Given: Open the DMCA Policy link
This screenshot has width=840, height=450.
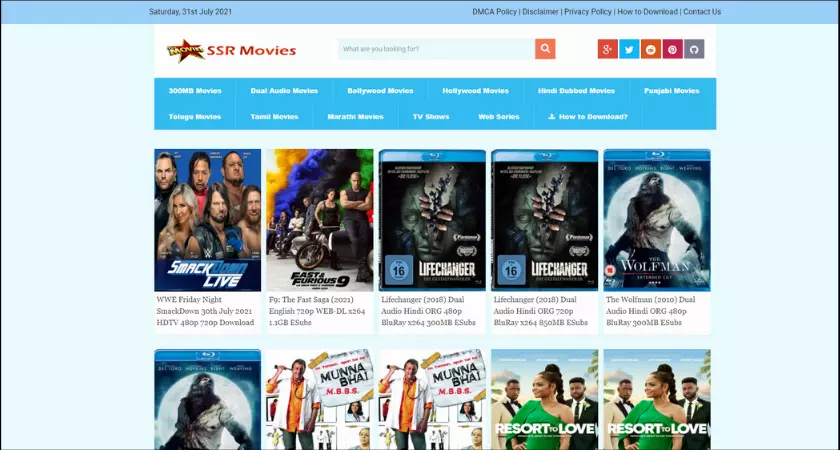Looking at the screenshot, I should click(x=494, y=11).
